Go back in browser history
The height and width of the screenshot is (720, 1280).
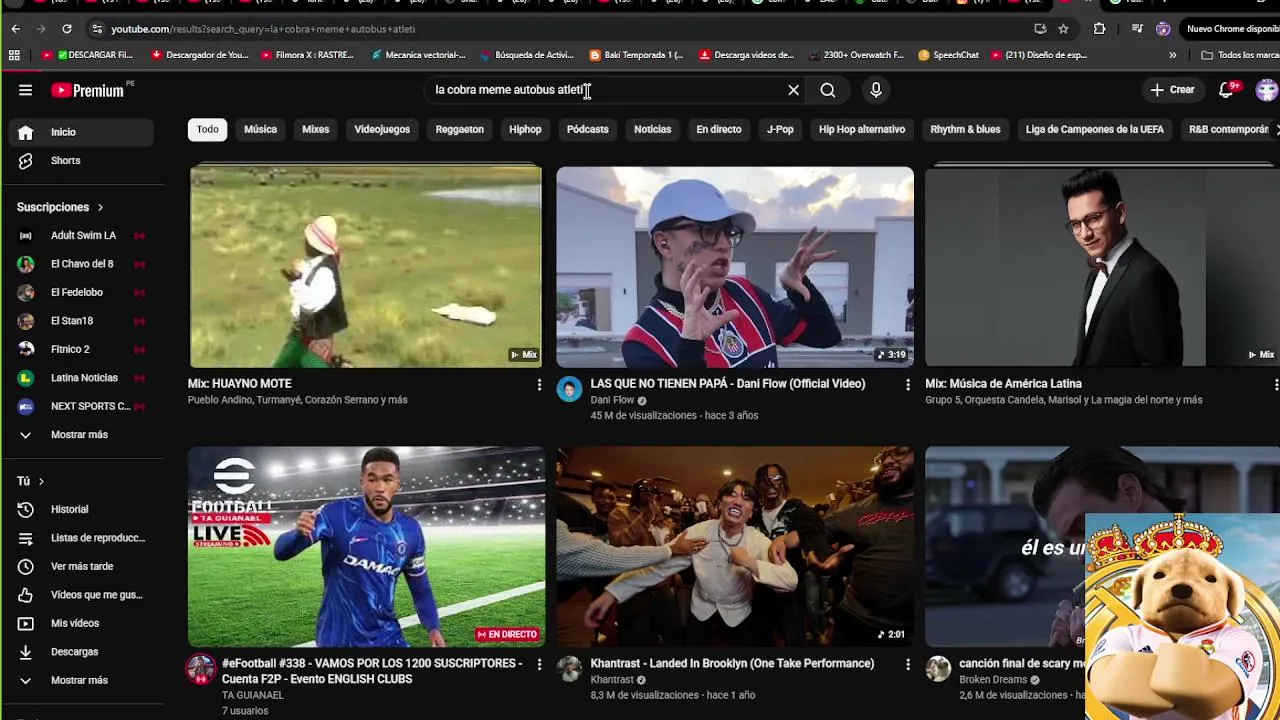[x=15, y=29]
